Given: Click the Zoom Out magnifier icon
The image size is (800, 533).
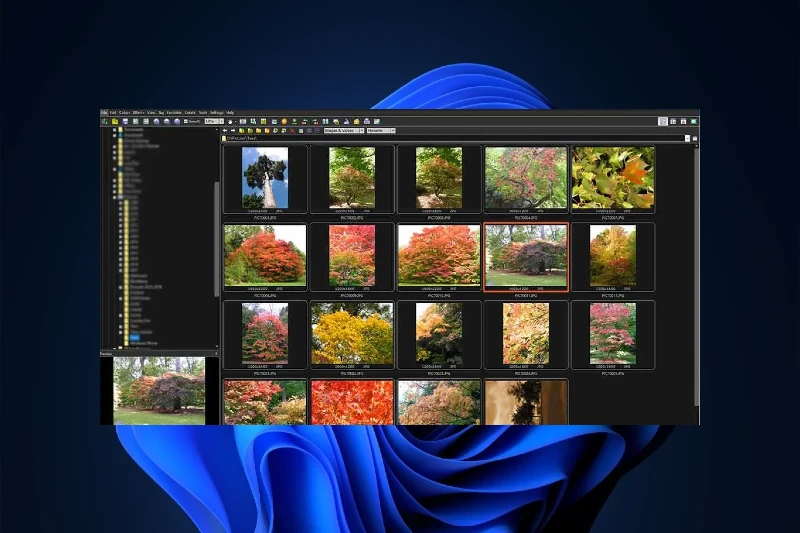Looking at the screenshot, I should (166, 121).
